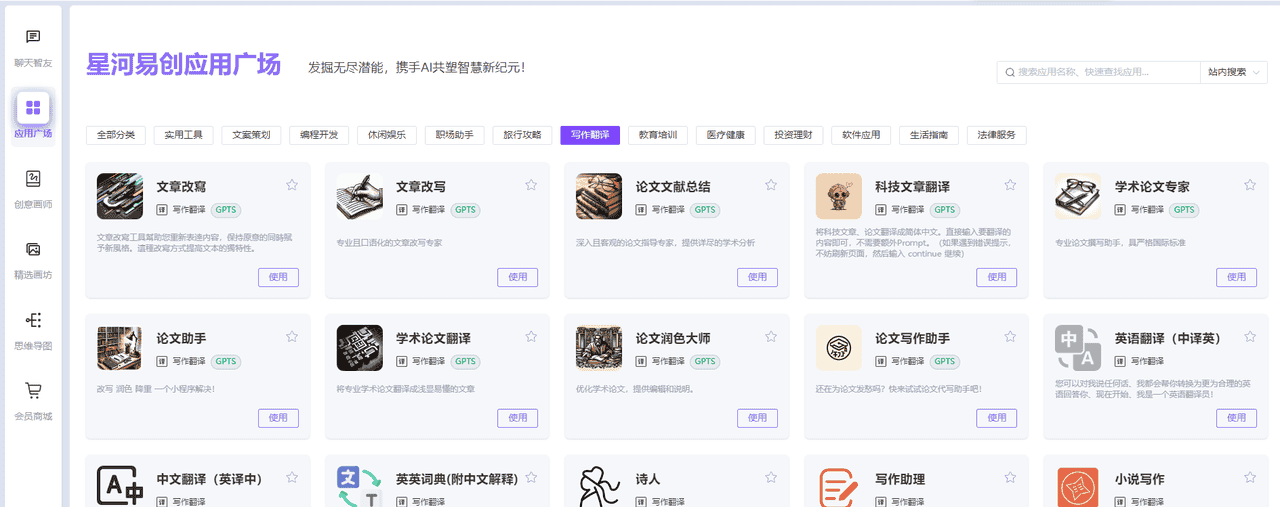
Task: Open 会员商城 shopping cart icon
Action: [33, 390]
